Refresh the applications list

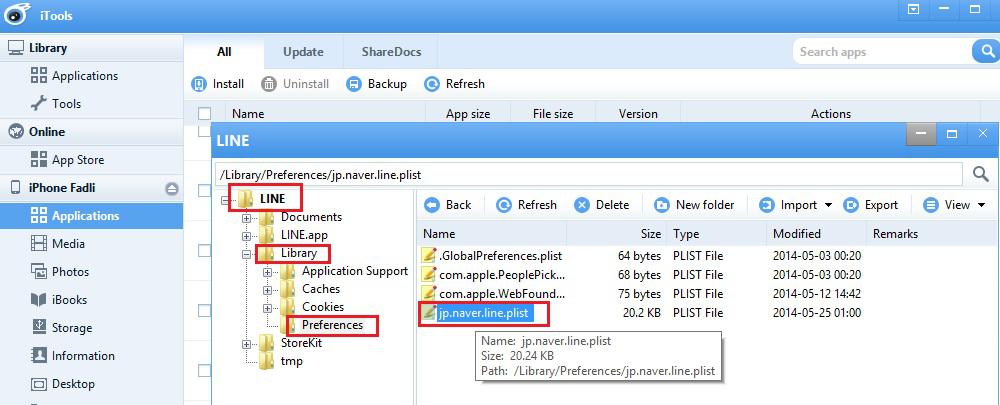pyautogui.click(x=432, y=84)
